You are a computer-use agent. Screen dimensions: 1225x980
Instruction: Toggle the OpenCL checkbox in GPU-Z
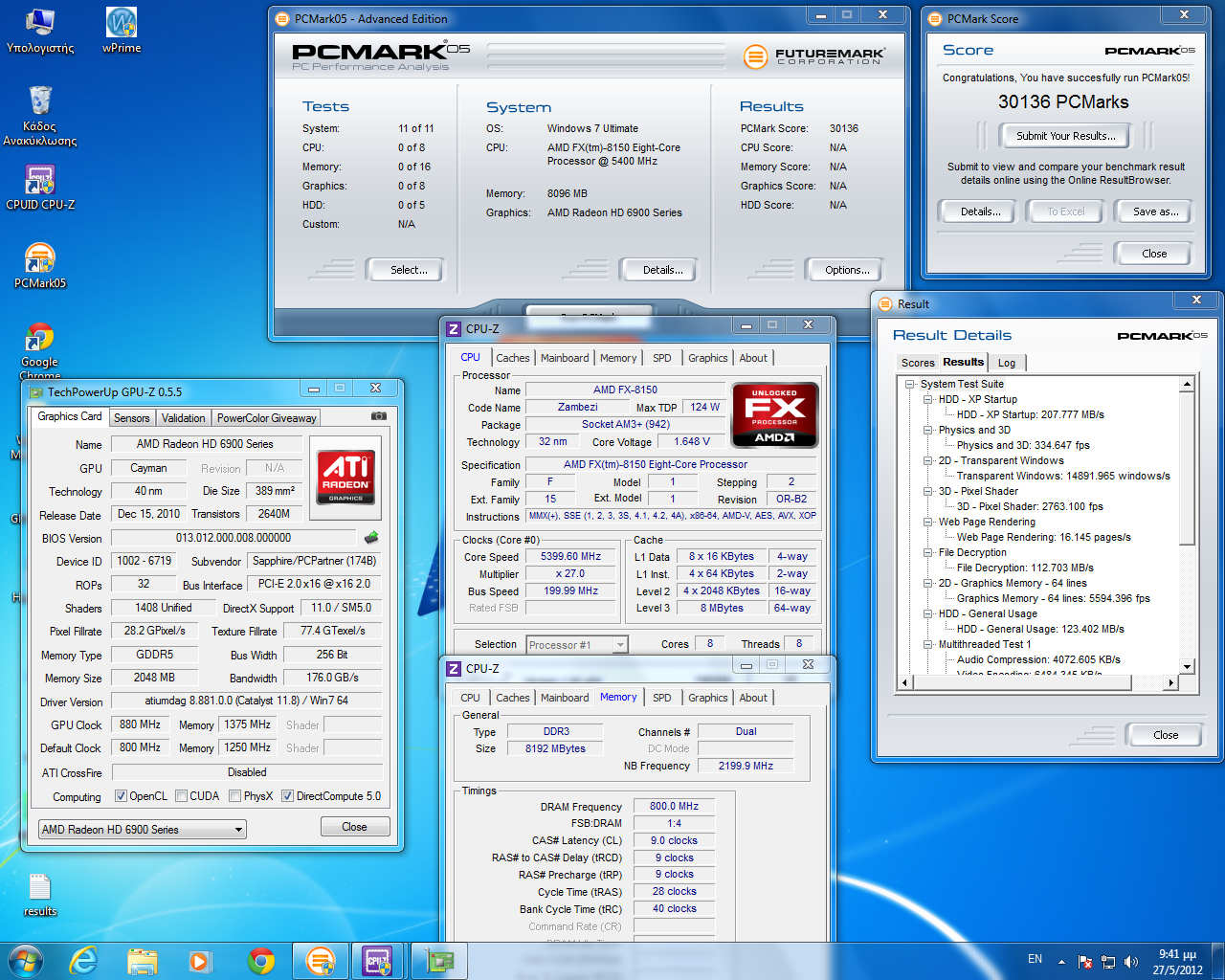pos(121,796)
